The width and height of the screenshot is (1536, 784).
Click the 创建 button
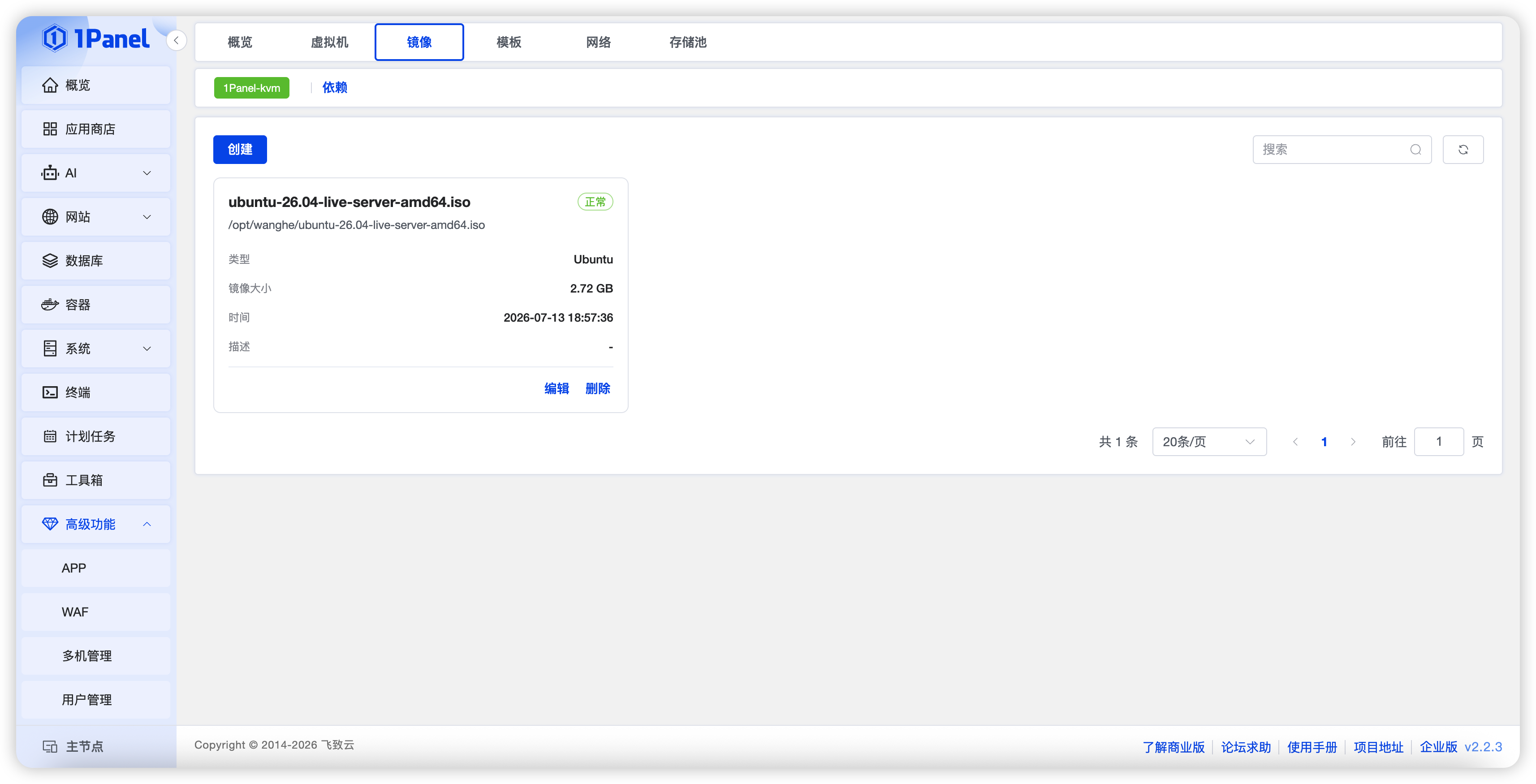point(240,150)
